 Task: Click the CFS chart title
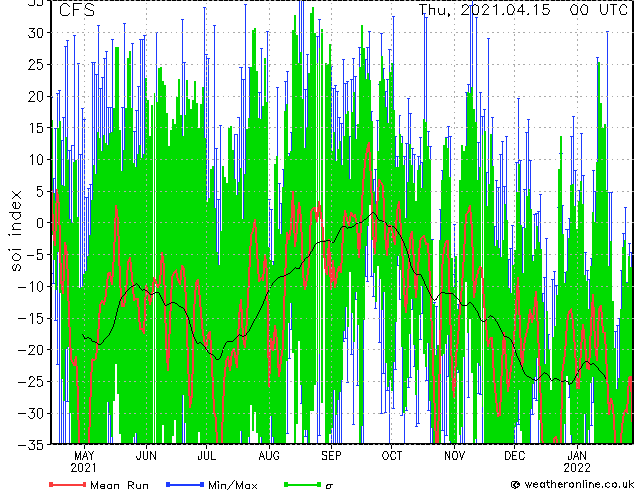coord(77,10)
